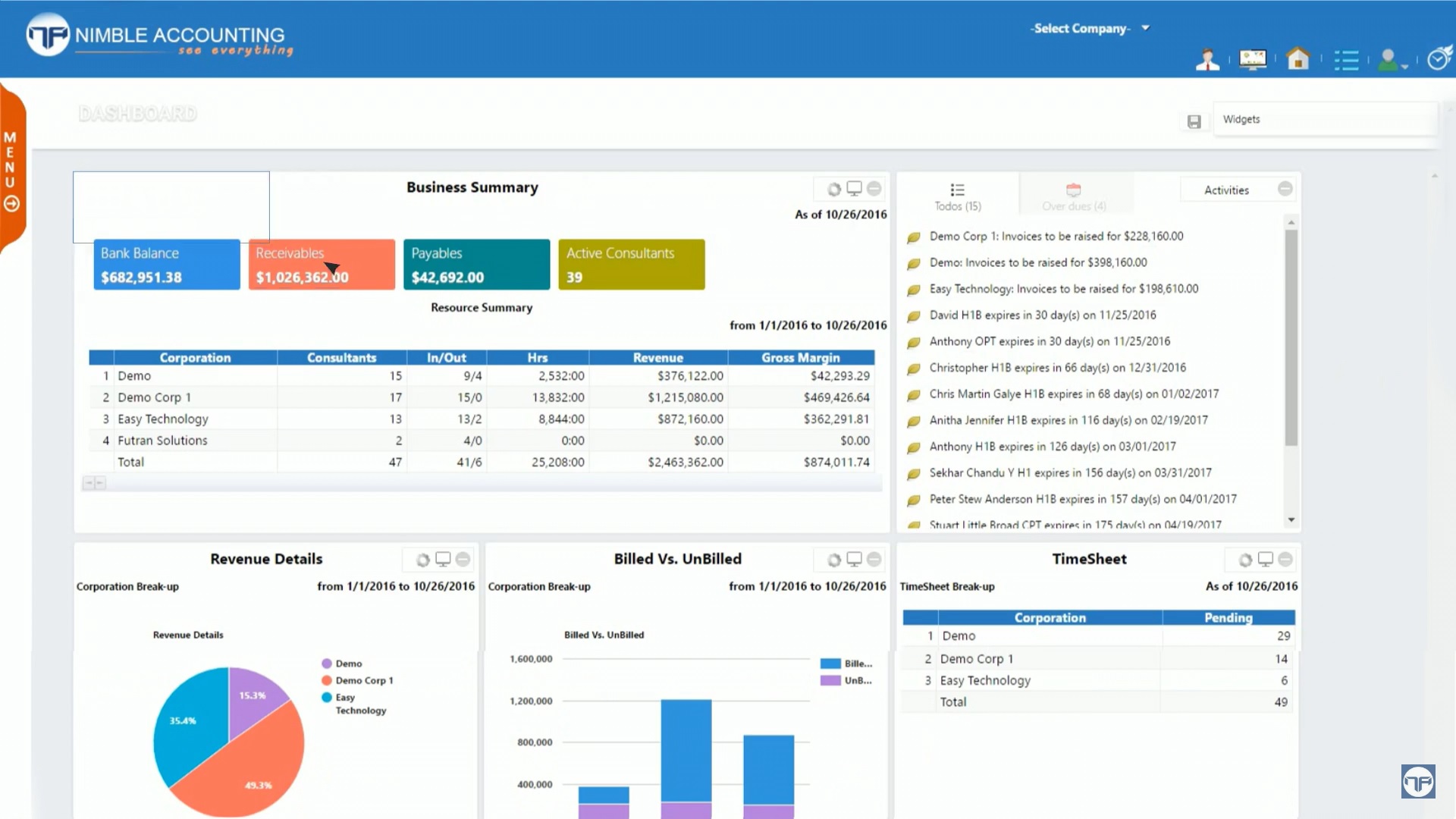Refresh the Billed Vs. UnBilled widget
This screenshot has height=819, width=1456.
(x=834, y=560)
